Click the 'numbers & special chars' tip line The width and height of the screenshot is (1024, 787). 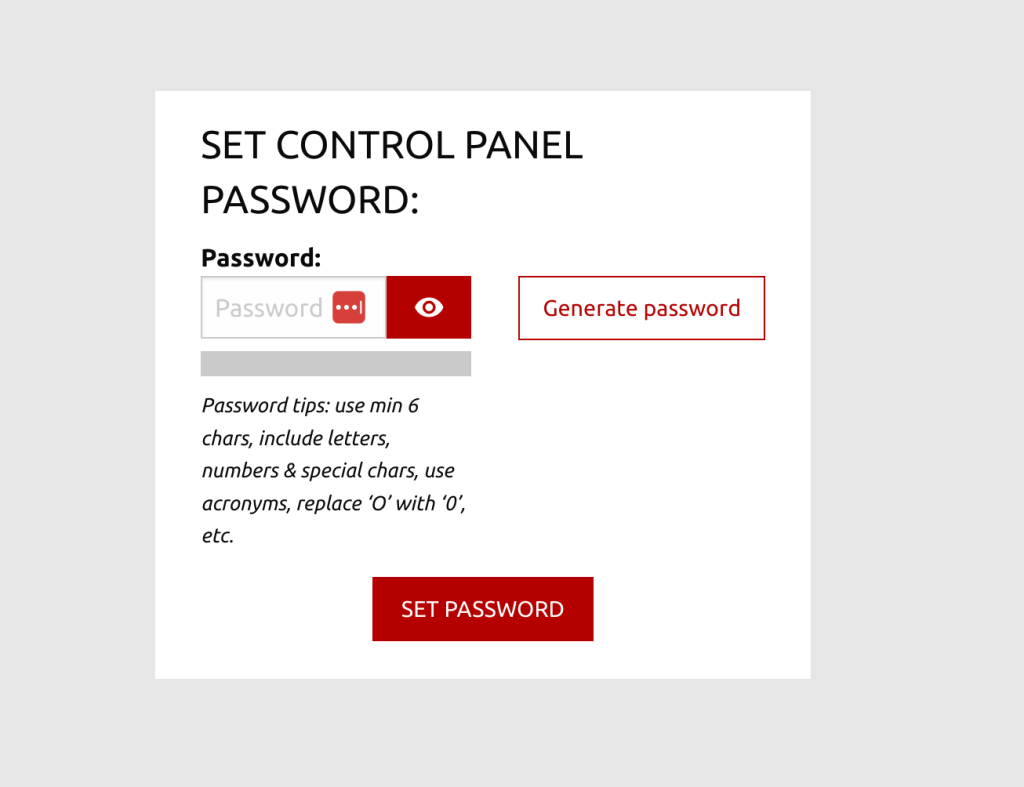[x=308, y=471]
